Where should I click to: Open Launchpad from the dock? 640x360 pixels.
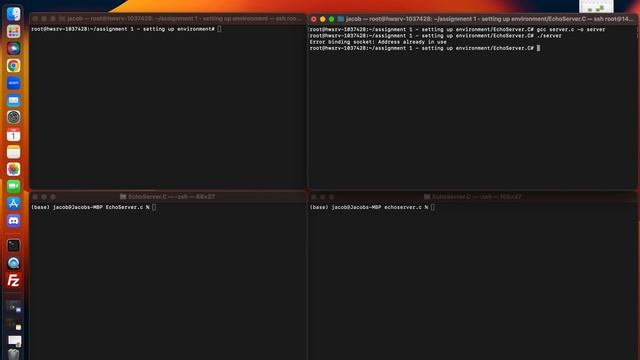tap(13, 31)
